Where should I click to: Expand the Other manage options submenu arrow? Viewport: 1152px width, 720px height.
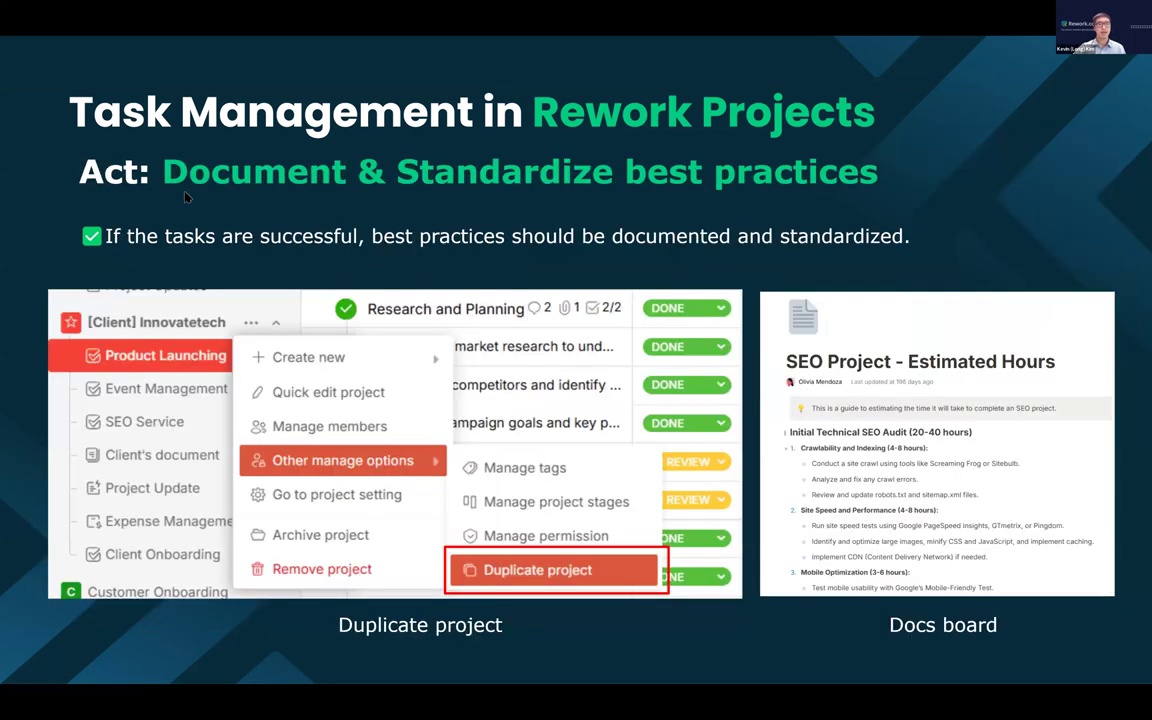(x=436, y=461)
